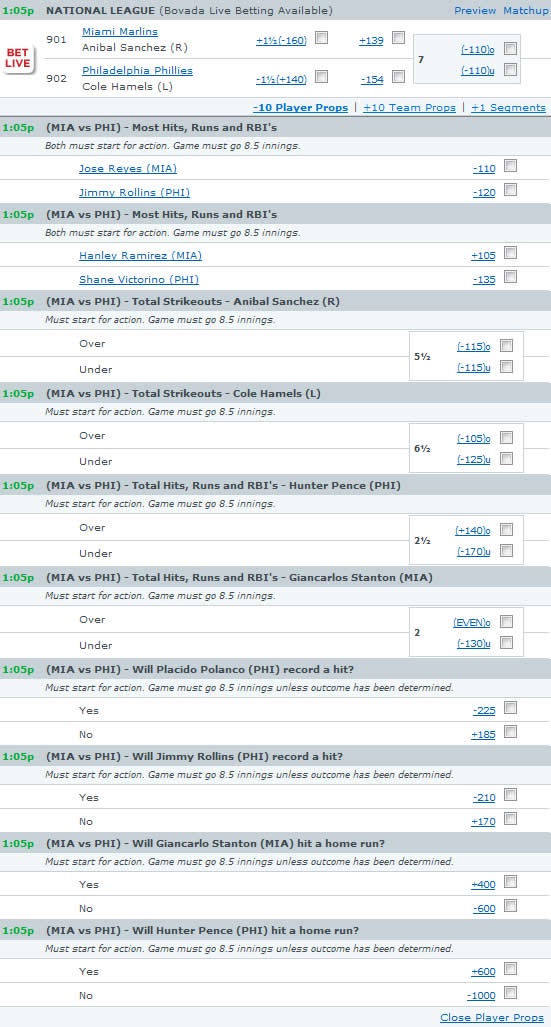Tick the game total over 7 (-110)o checkbox
The image size is (551, 1027).
(511, 48)
